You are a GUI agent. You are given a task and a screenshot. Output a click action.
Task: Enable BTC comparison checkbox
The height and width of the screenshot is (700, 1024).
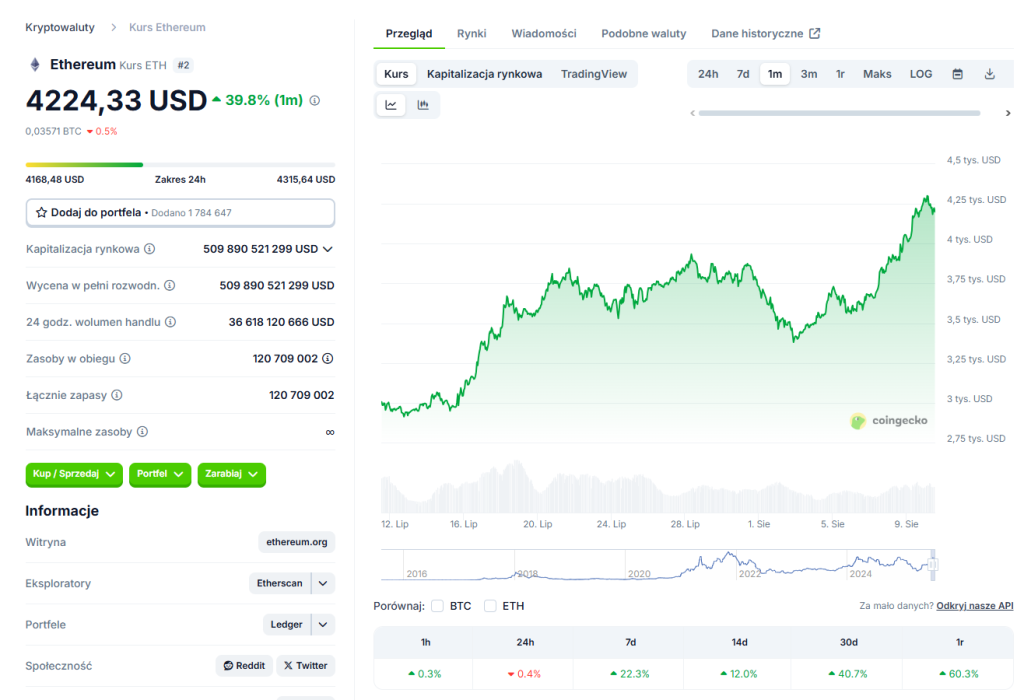click(x=438, y=606)
